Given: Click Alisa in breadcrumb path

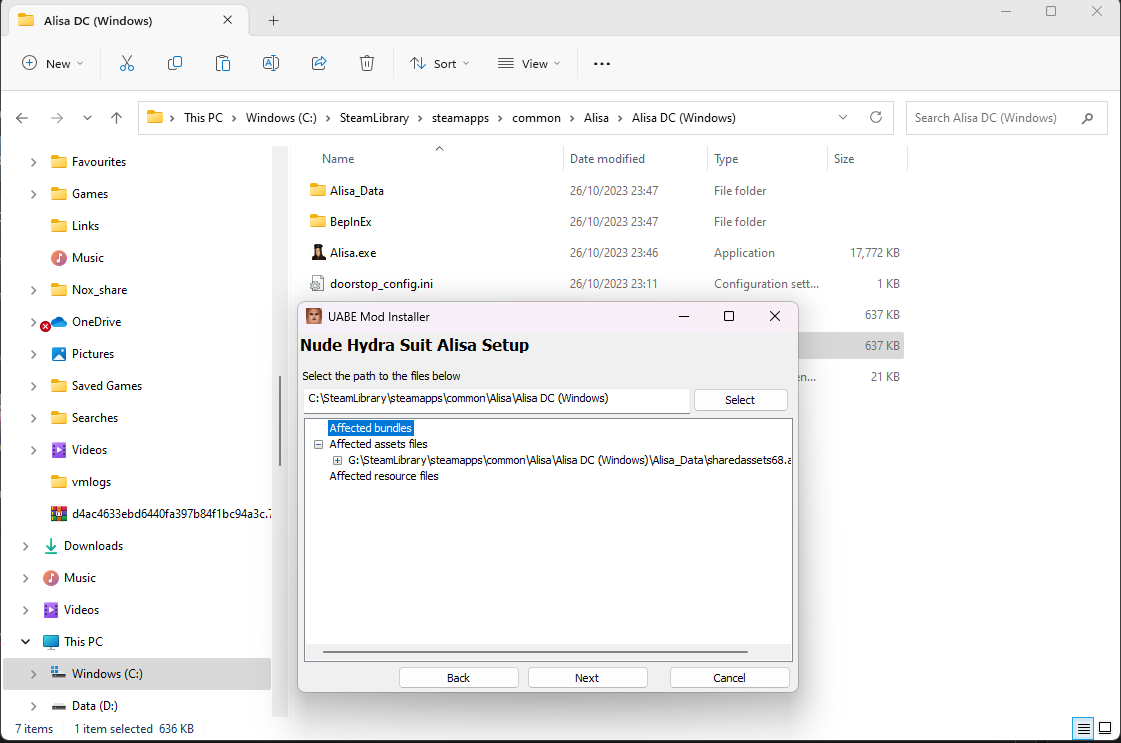Looking at the screenshot, I should (x=596, y=118).
